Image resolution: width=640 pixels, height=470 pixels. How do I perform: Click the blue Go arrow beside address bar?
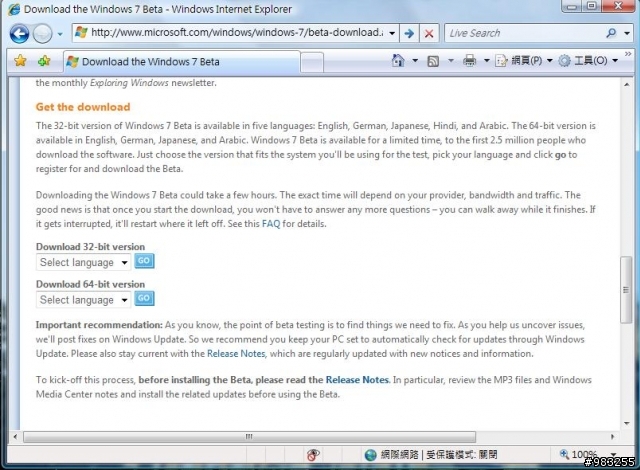(409, 33)
